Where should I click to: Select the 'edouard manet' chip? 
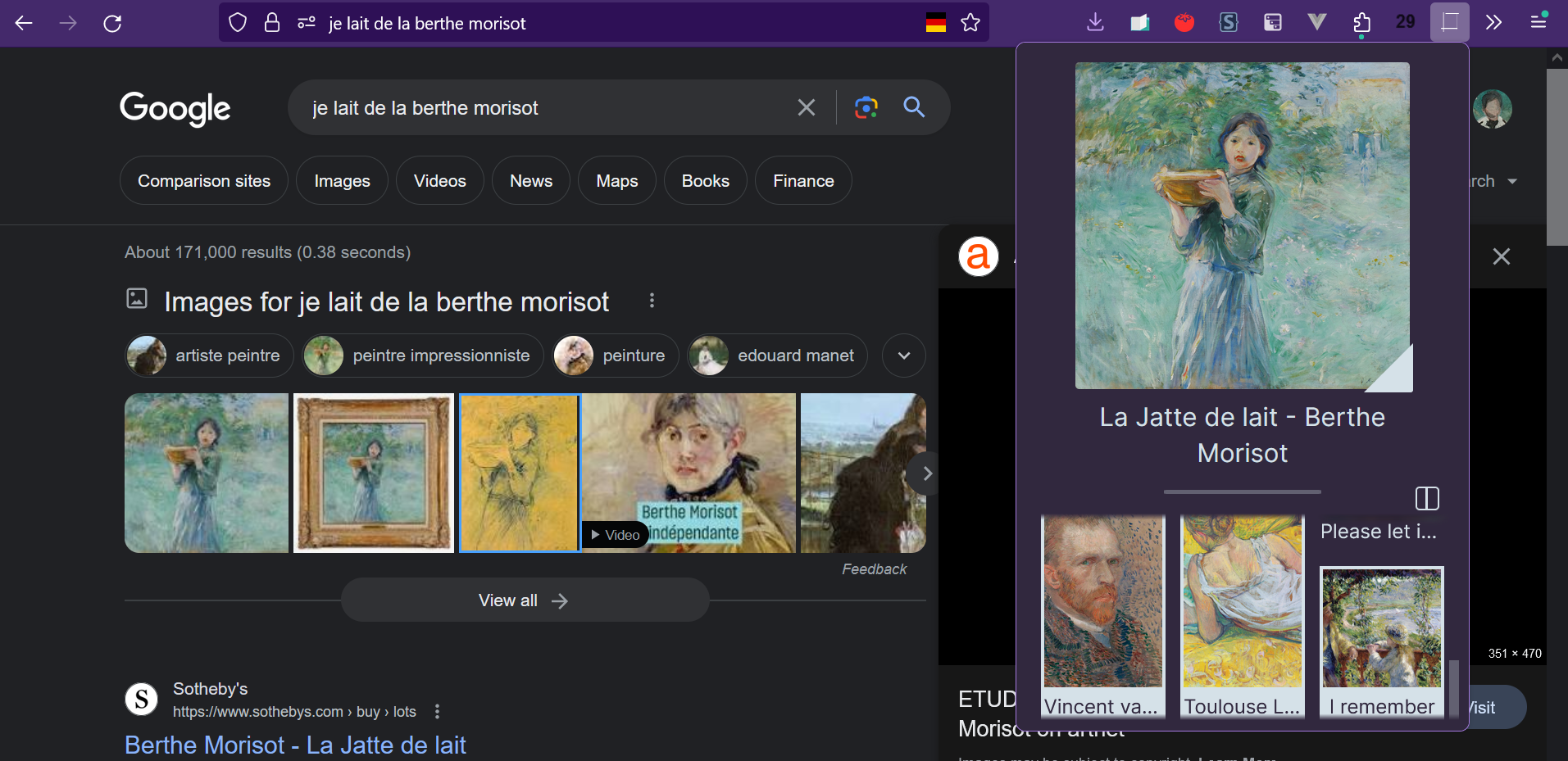point(777,356)
